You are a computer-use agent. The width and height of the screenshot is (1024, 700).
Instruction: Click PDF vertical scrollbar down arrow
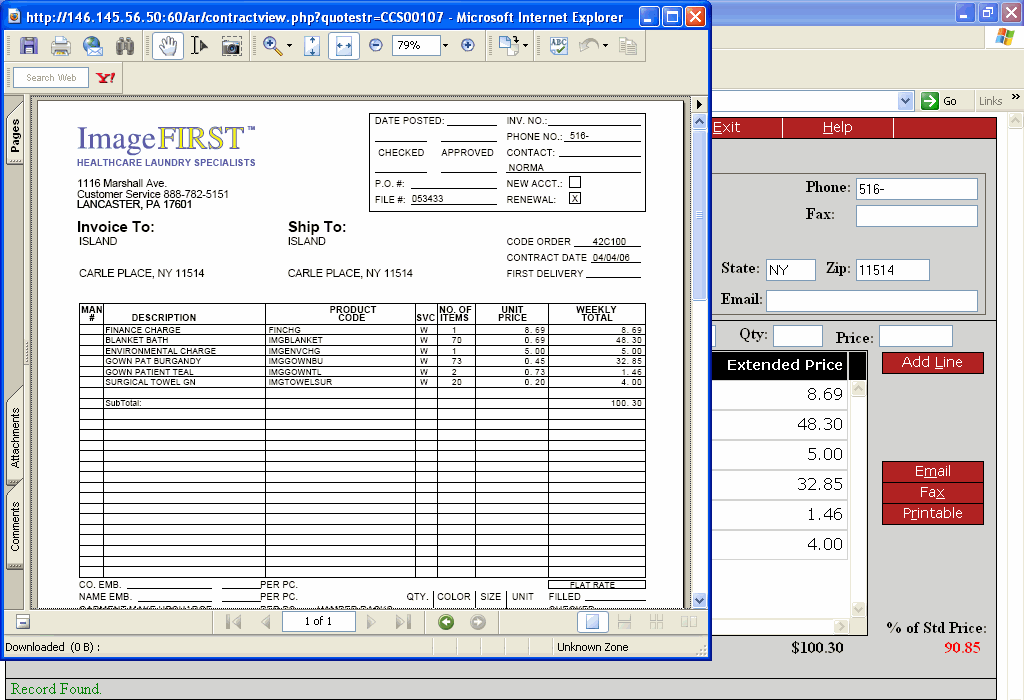(x=699, y=600)
